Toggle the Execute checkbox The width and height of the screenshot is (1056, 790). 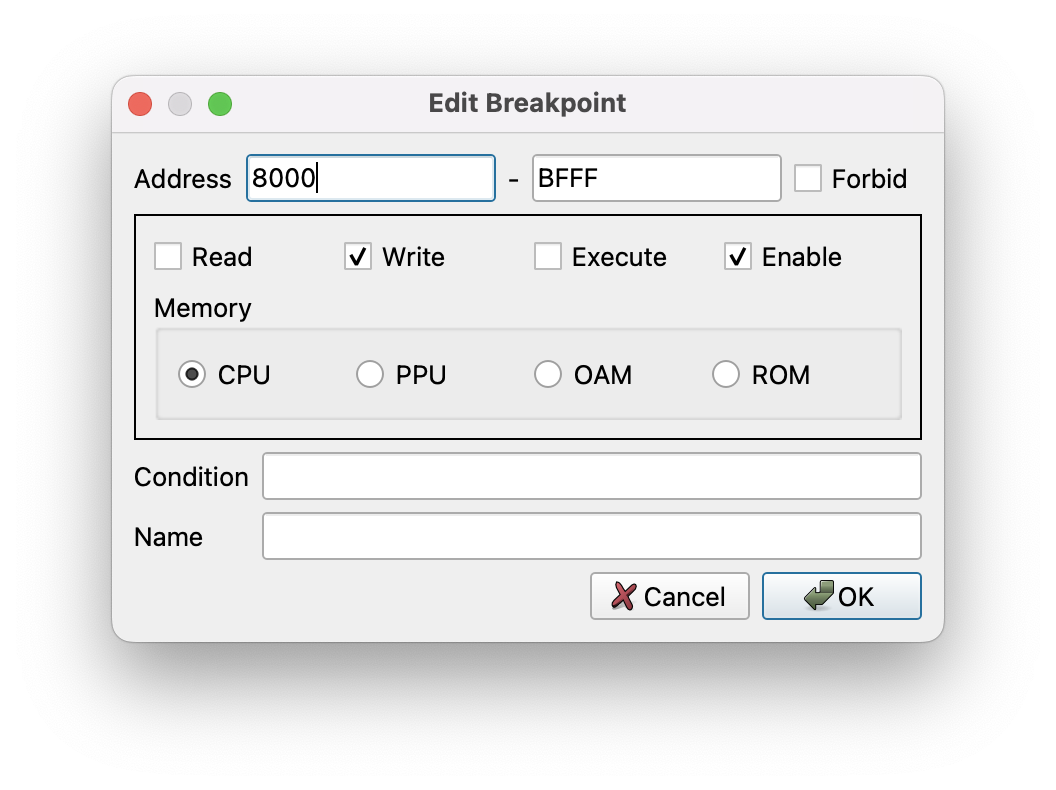[x=548, y=257]
